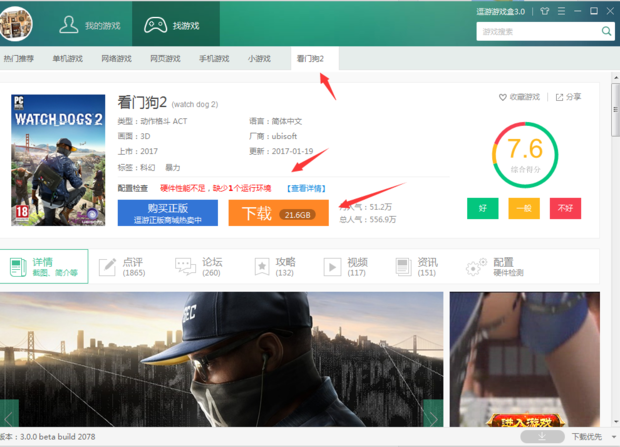
Task: Show next screenshot with right arrow
Action: click(x=433, y=414)
